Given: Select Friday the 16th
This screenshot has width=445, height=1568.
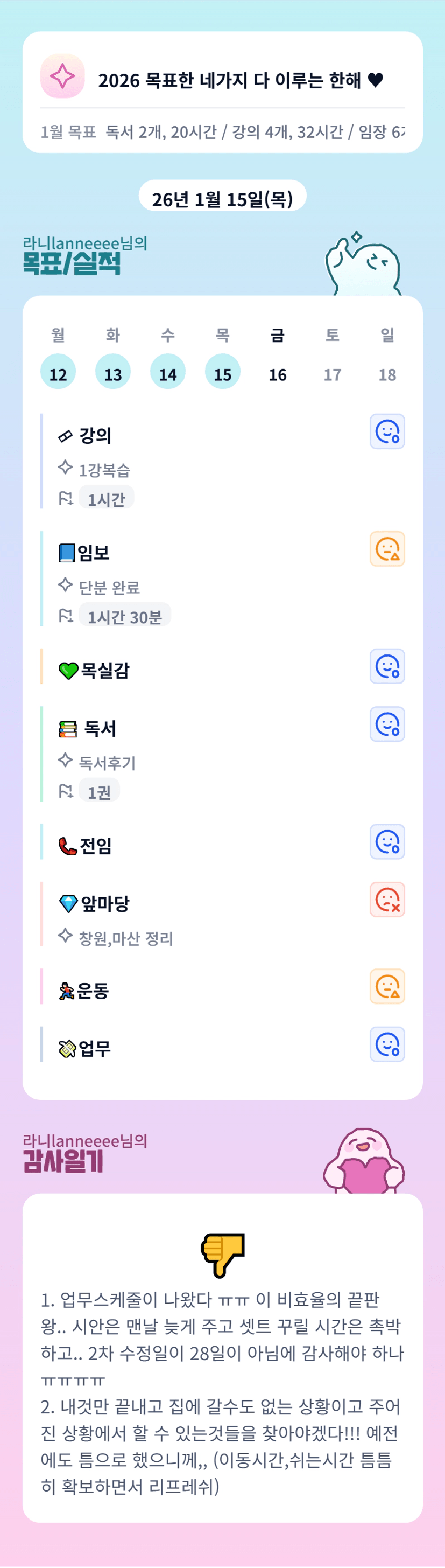Looking at the screenshot, I should 278,373.
